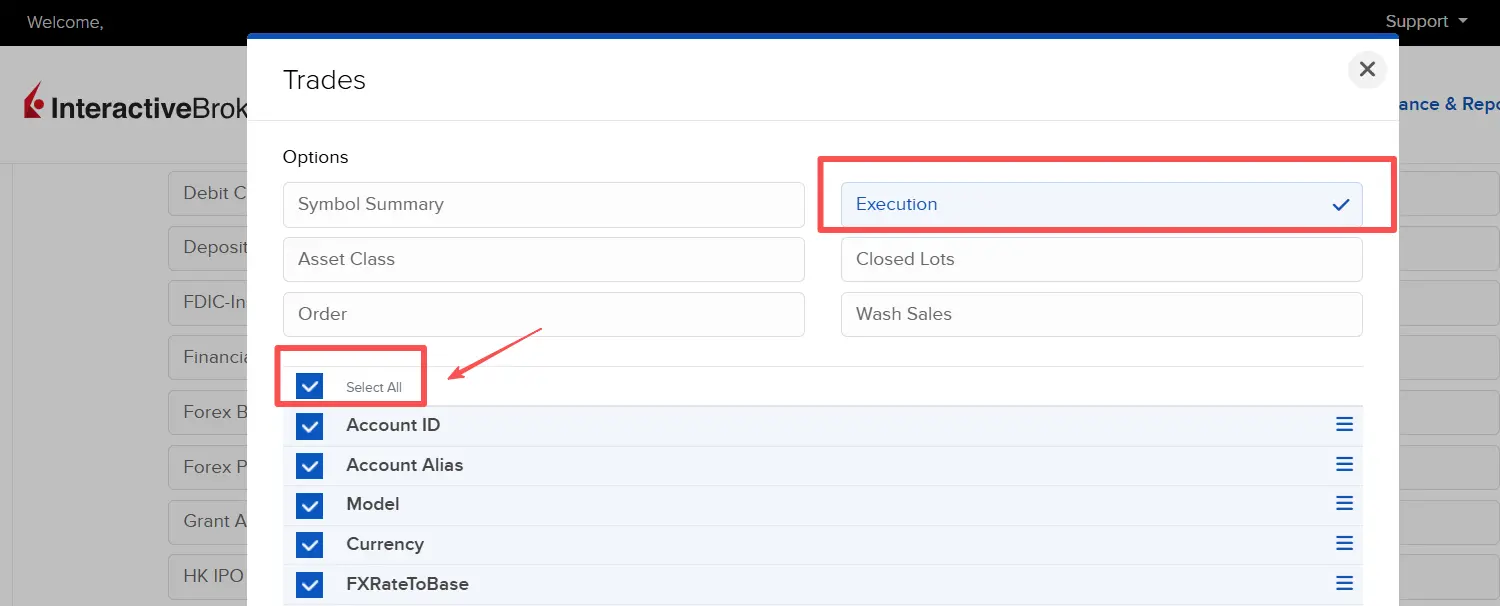
Task: Uncheck the FXRateToBase checkbox
Action: (x=310, y=584)
